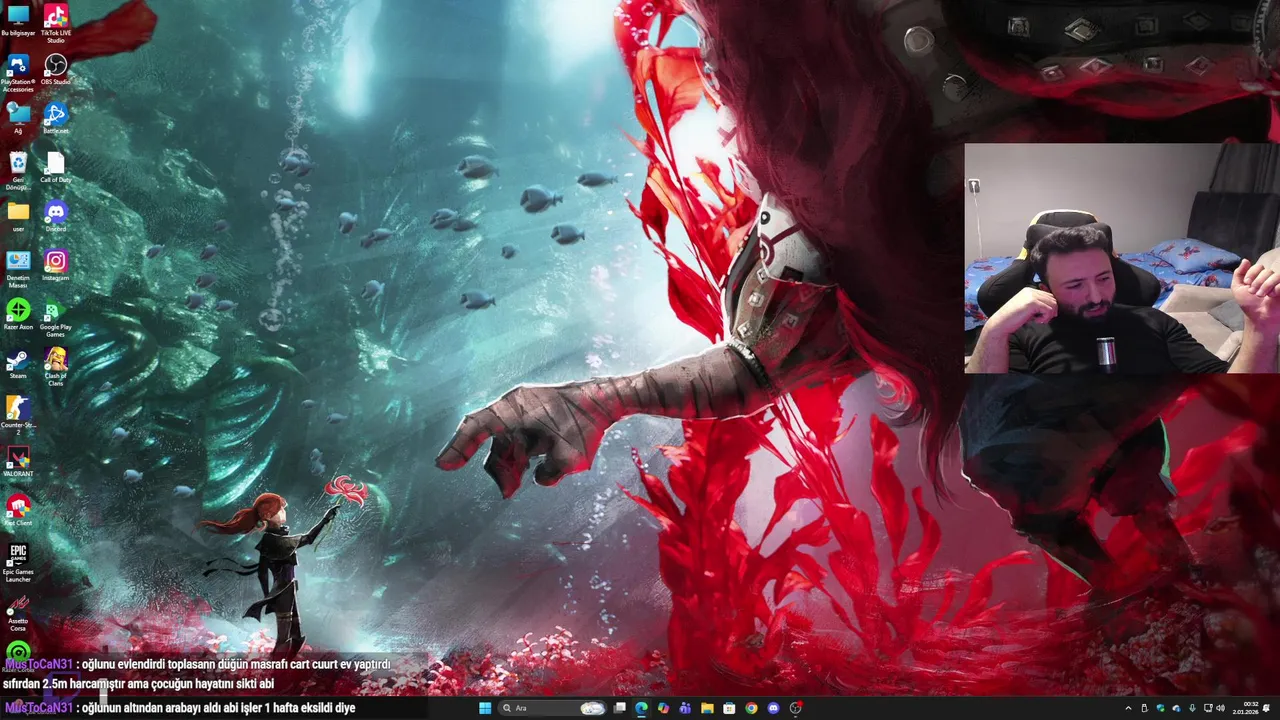The image size is (1280, 720).
Task: Open Discord from the taskbar
Action: (x=773, y=708)
